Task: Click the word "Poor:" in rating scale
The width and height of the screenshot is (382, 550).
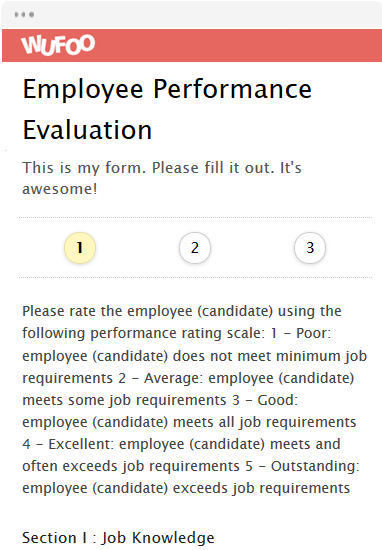Action: click(x=314, y=333)
